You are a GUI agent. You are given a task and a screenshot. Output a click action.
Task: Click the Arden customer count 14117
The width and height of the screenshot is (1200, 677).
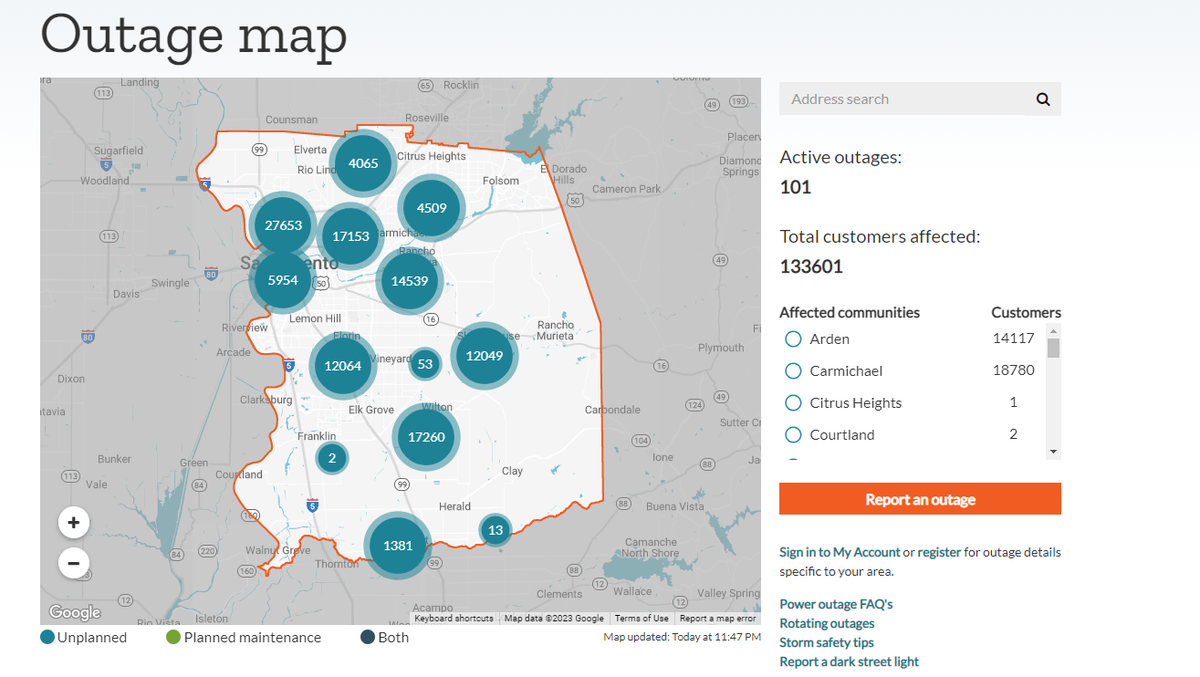pos(1013,339)
